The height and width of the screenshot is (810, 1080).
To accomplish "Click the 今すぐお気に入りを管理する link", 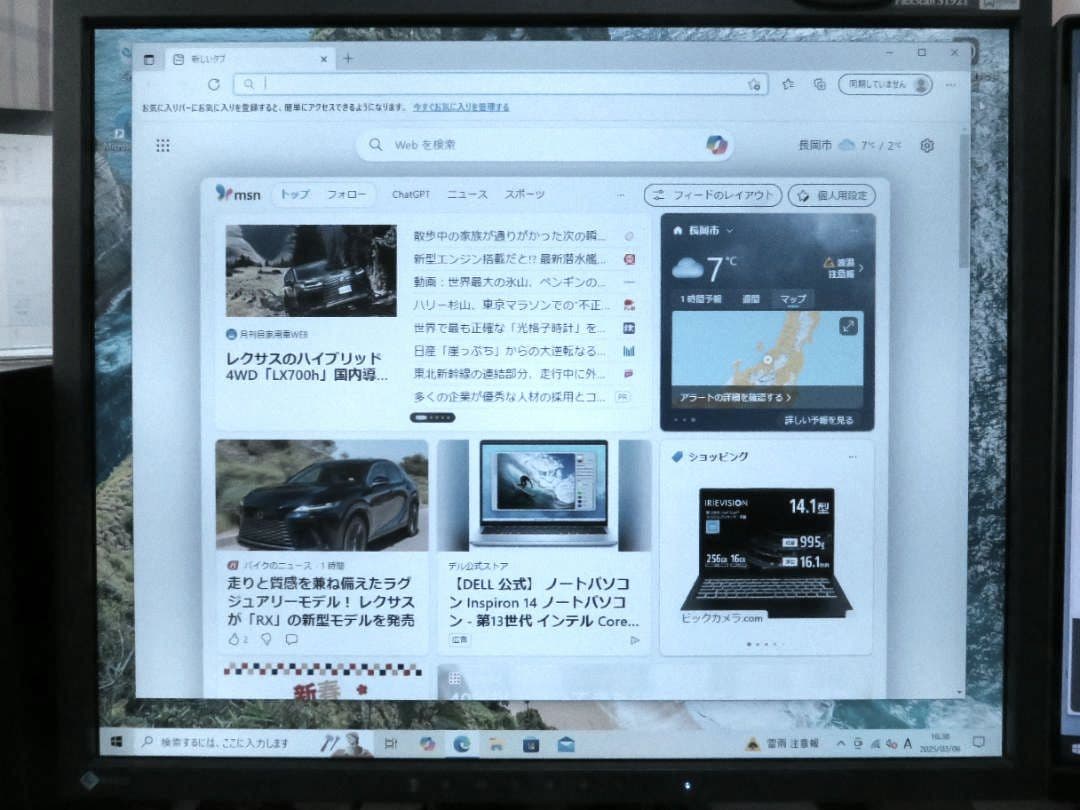I will pos(464,105).
